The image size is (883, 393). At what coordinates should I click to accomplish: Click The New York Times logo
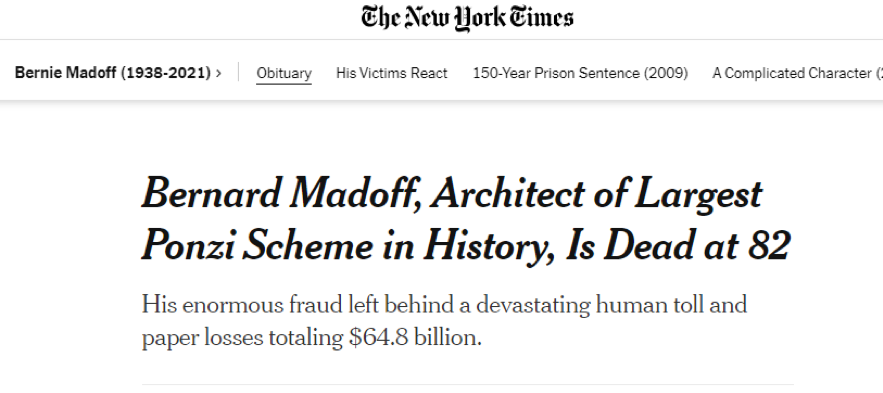coord(467,17)
